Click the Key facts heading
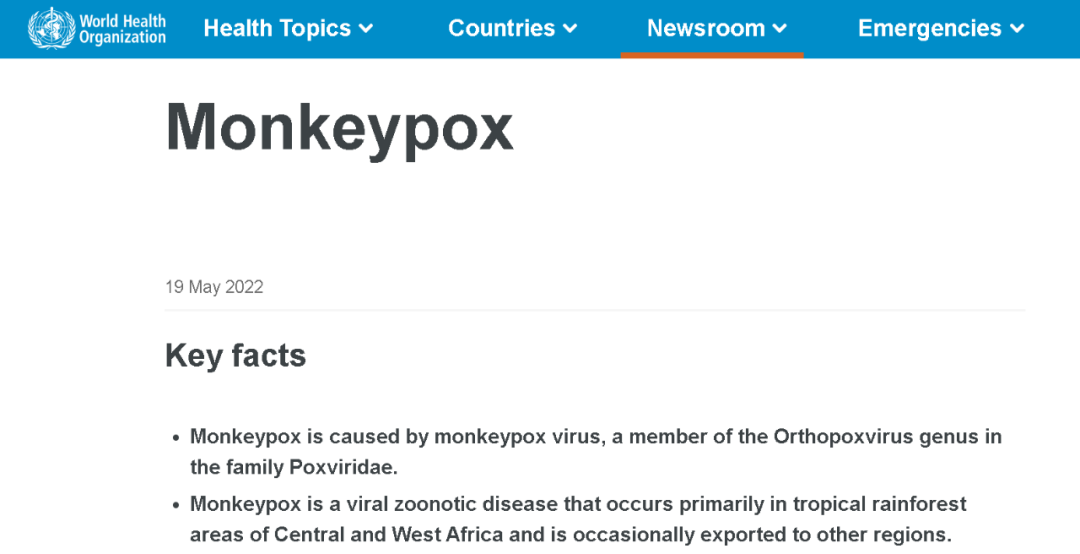Image resolution: width=1080 pixels, height=554 pixels. coord(236,356)
